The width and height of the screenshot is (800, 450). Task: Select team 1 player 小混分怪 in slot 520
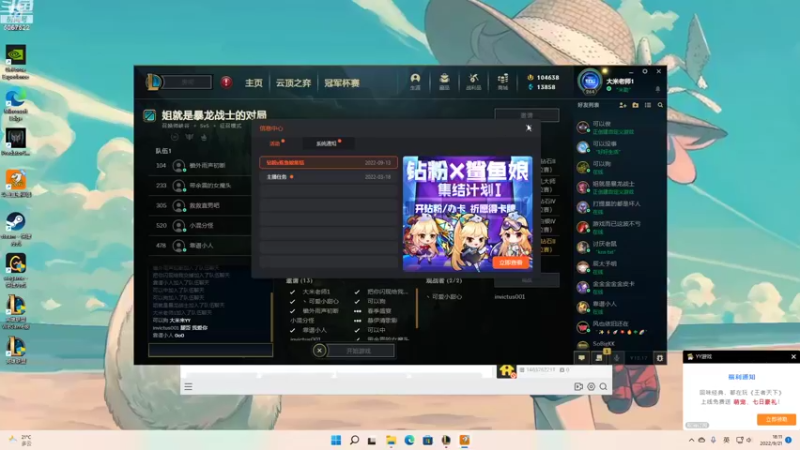coord(201,226)
